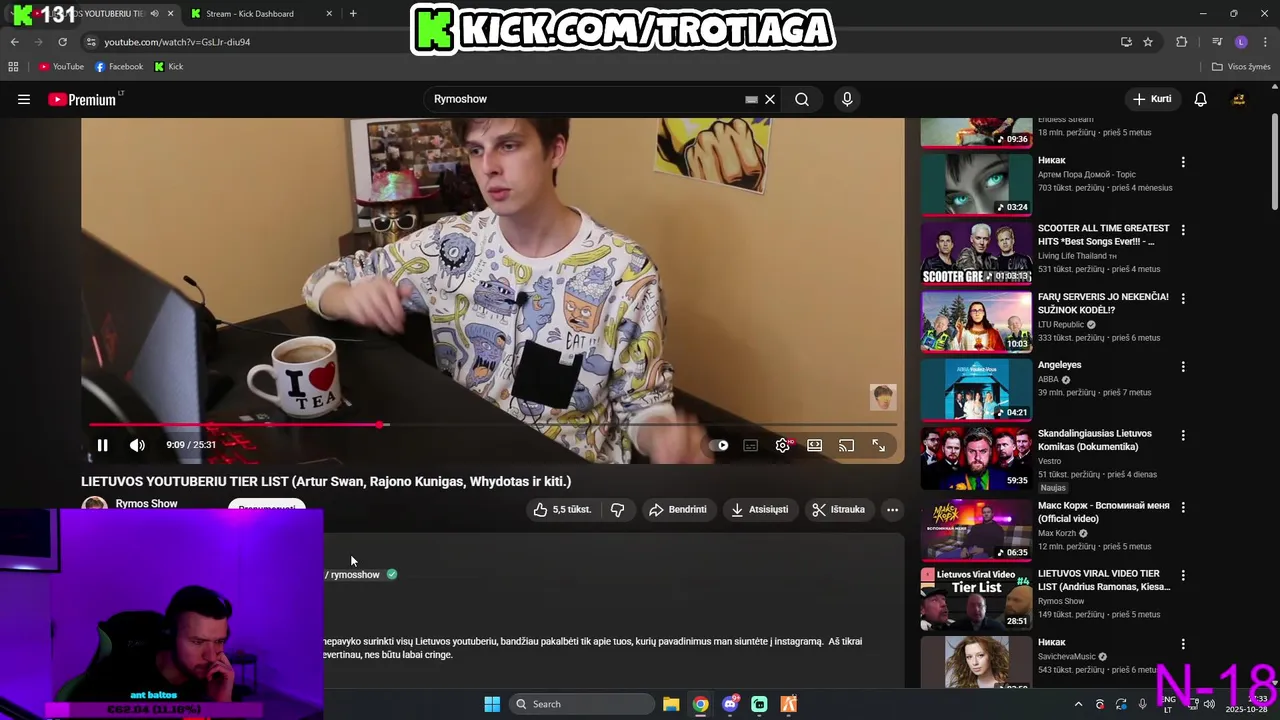Click the Kurti create button
1280x720 pixels.
pos(1151,99)
